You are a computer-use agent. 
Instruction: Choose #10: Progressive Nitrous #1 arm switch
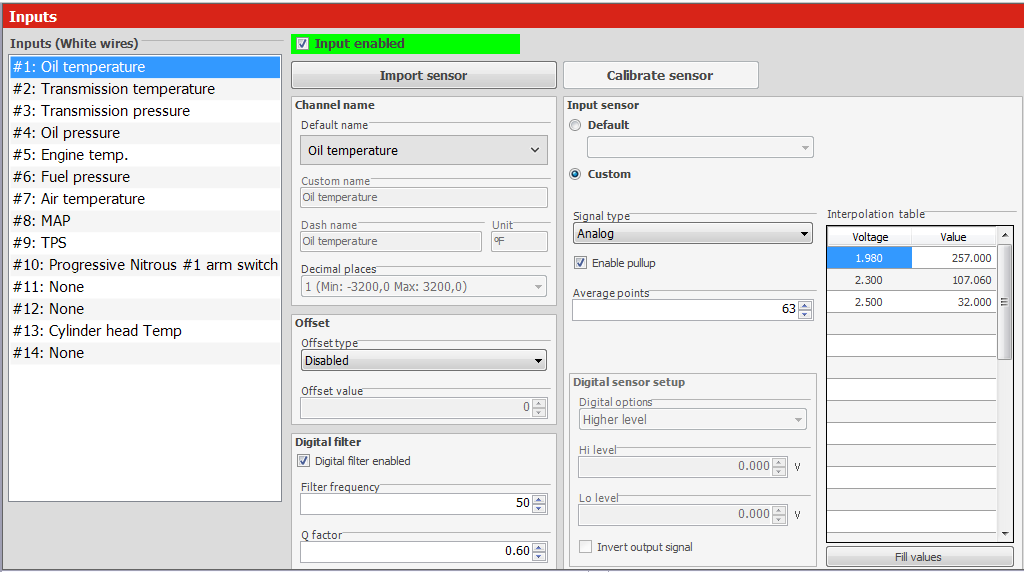(x=145, y=265)
